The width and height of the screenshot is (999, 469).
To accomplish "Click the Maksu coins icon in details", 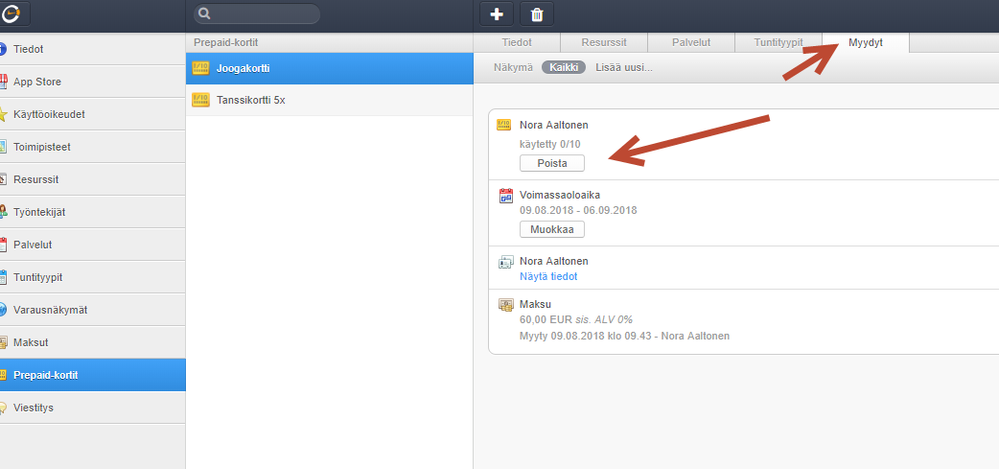I will pos(505,305).
